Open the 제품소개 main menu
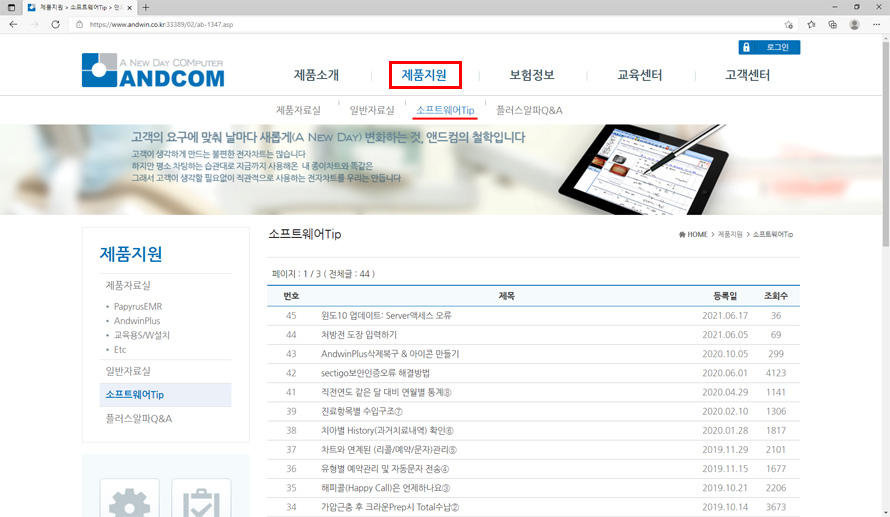Screen dimensions: 890x517 click(316, 75)
